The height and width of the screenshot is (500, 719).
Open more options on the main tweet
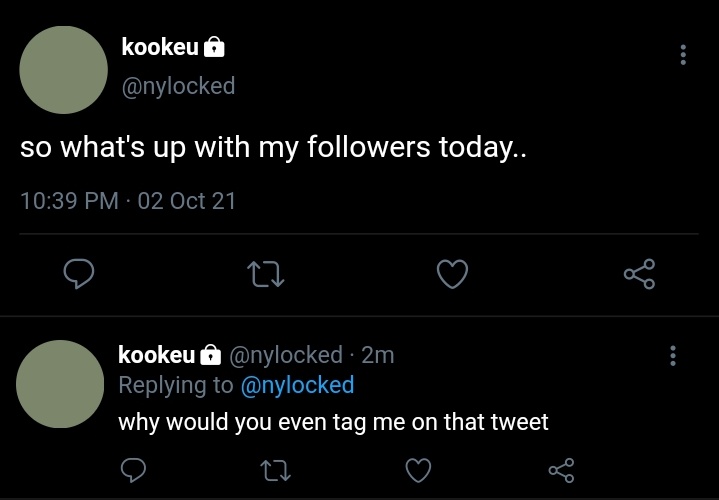tap(683, 55)
